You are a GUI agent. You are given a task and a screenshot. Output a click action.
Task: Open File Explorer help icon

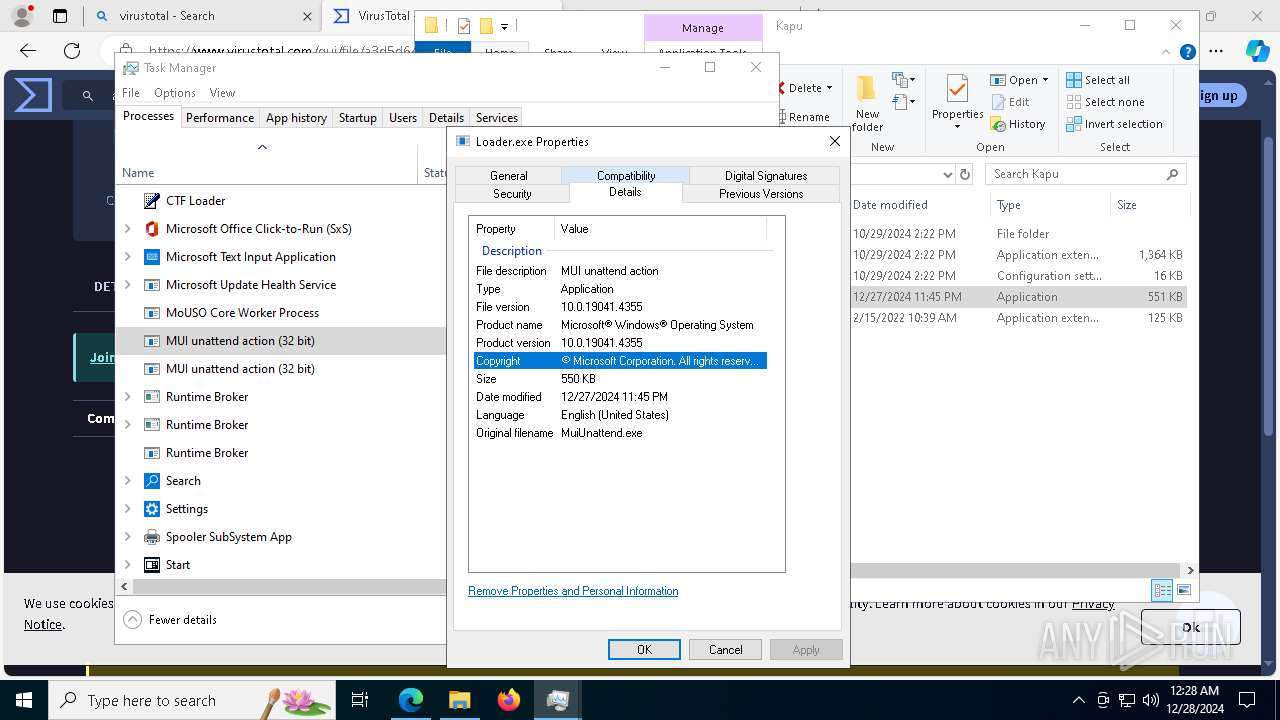coord(1187,52)
